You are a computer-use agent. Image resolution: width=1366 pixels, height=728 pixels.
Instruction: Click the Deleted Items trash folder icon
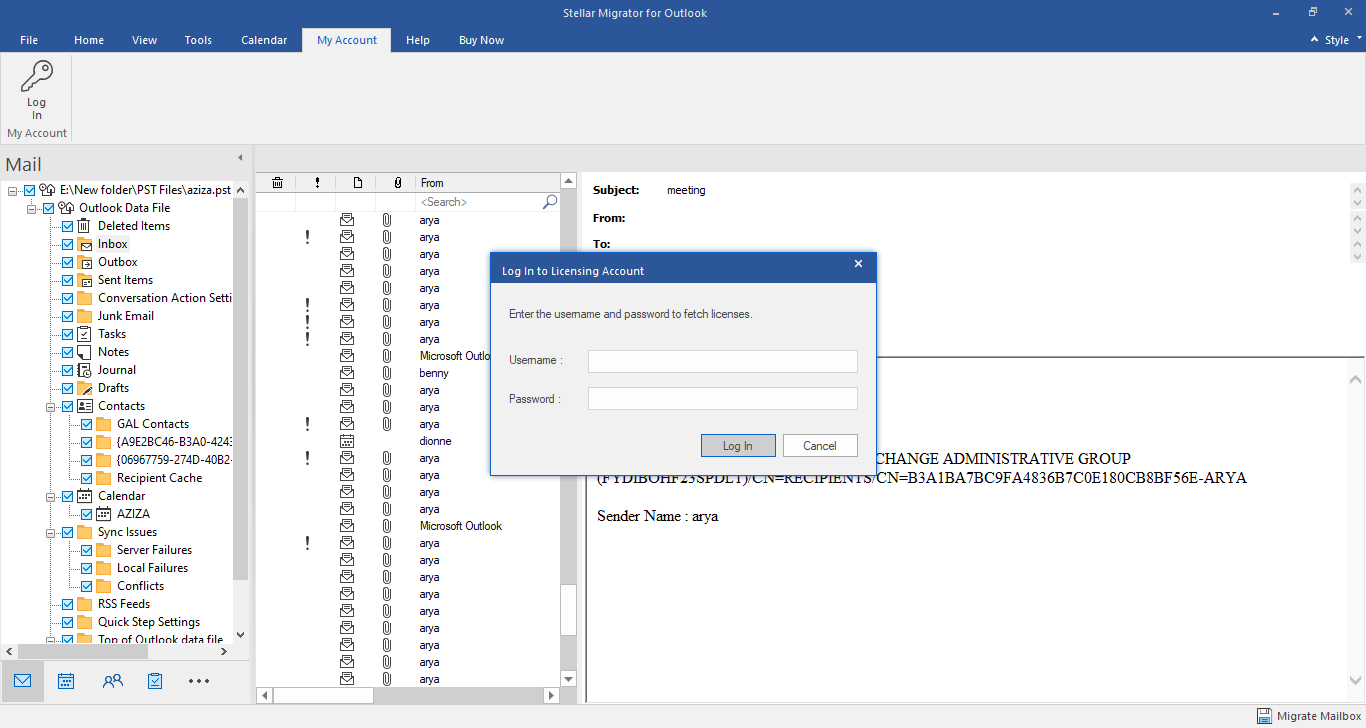click(x=85, y=226)
